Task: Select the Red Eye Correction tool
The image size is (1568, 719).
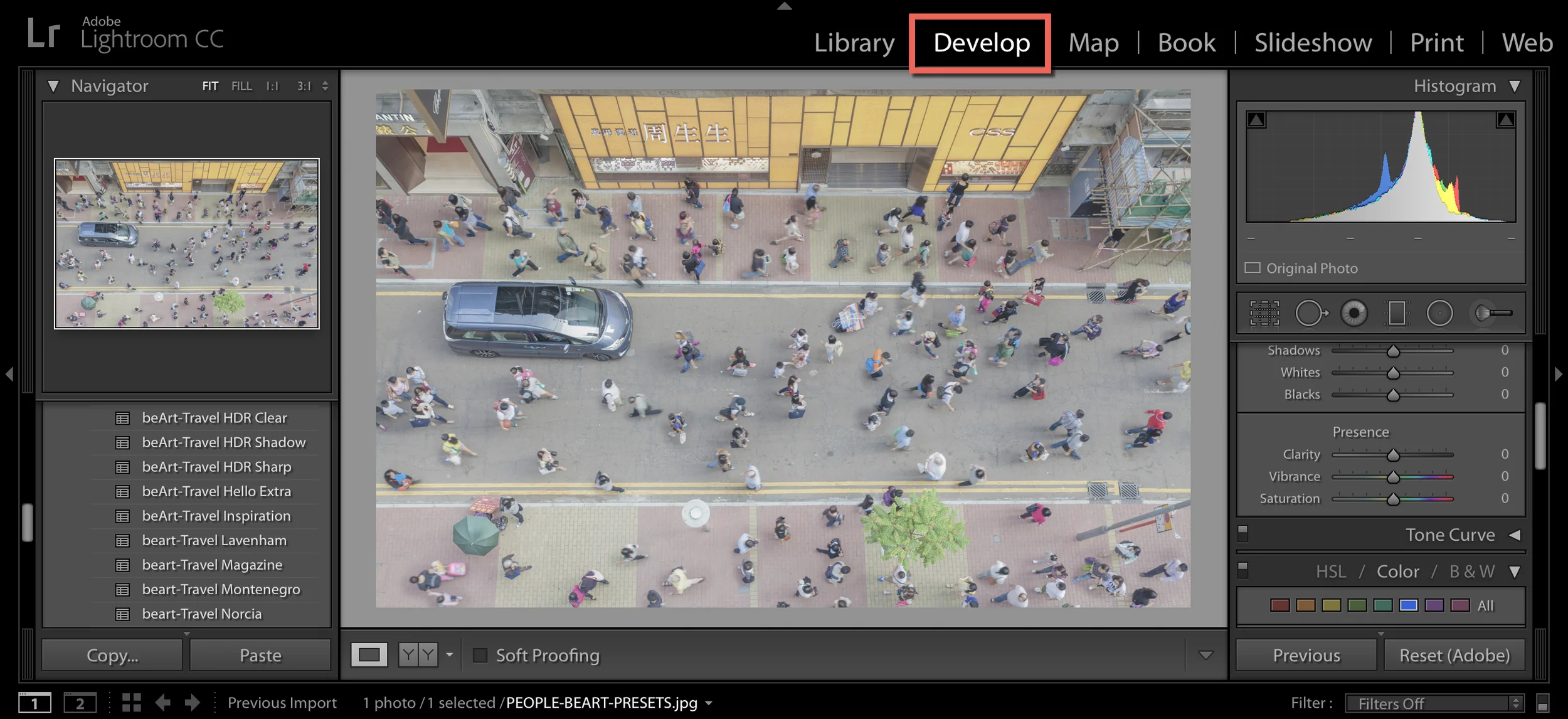Action: coord(1353,313)
